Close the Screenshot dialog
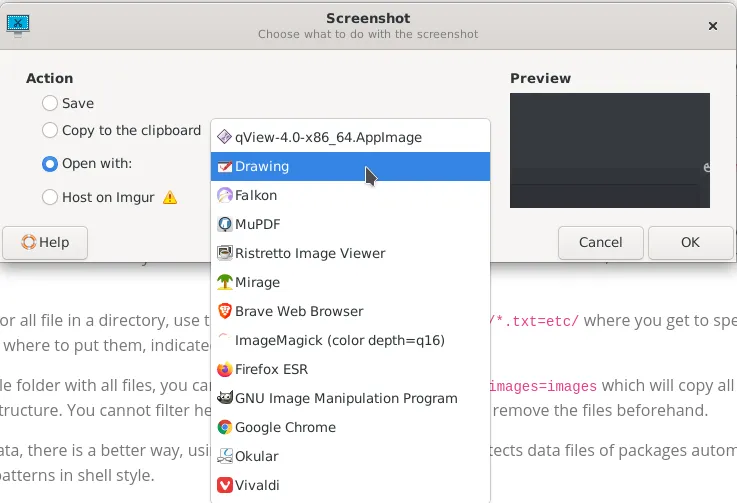The height and width of the screenshot is (503, 737). (713, 26)
